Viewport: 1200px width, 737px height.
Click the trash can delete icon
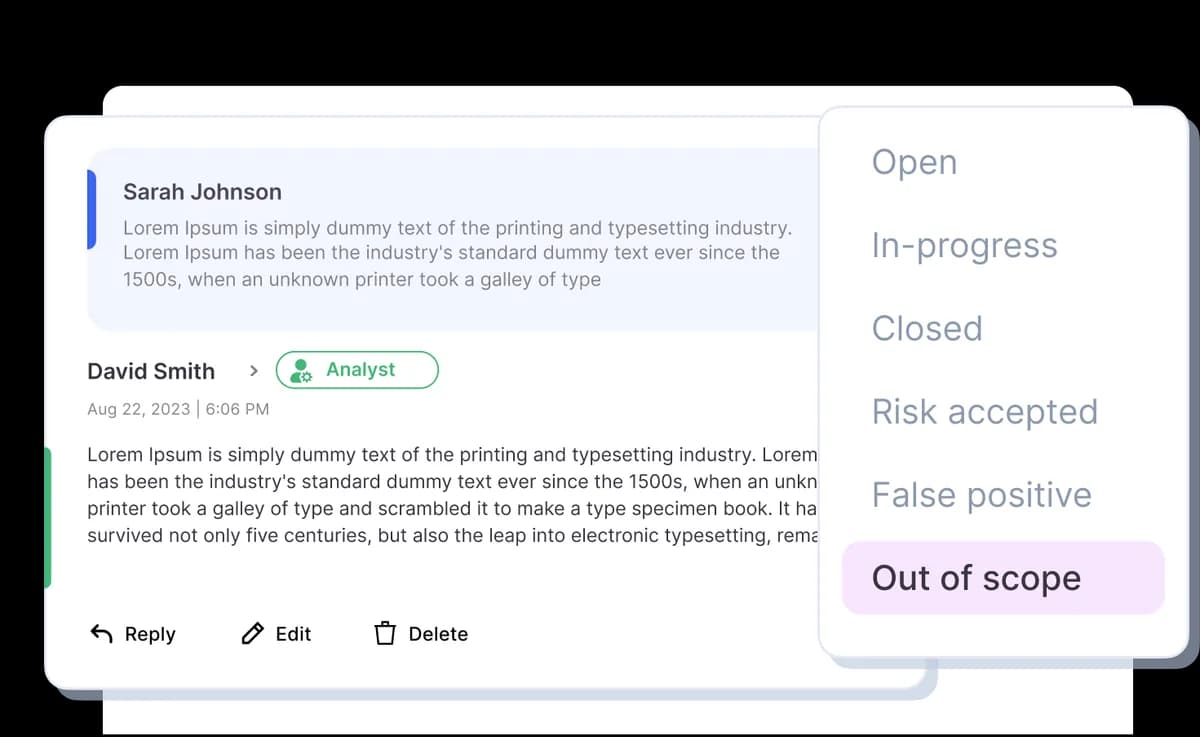[385, 634]
